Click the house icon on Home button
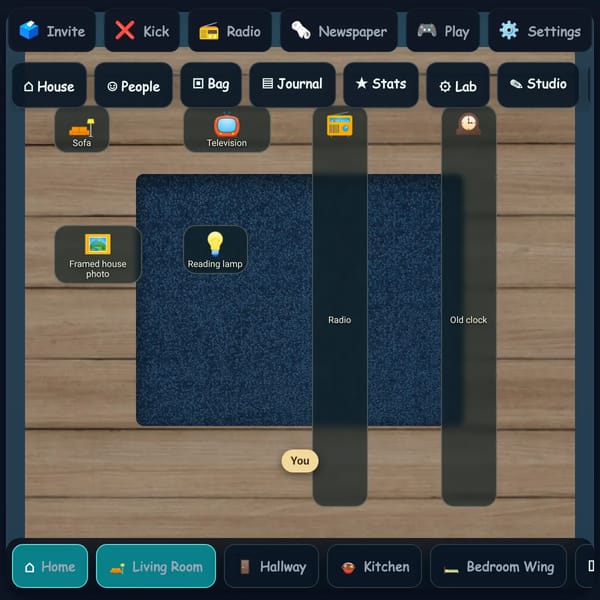 (x=29, y=567)
